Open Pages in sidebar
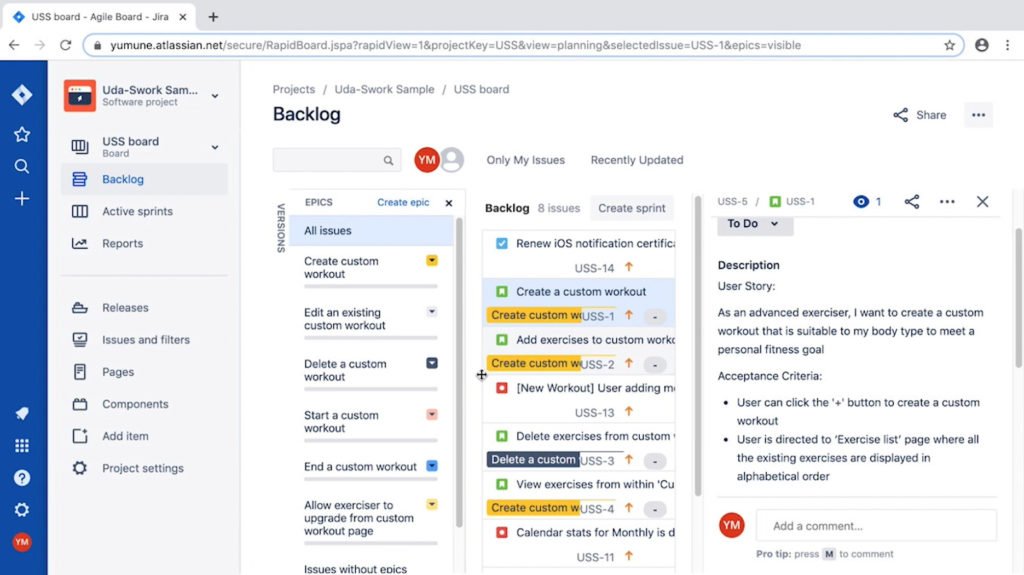 point(144,372)
